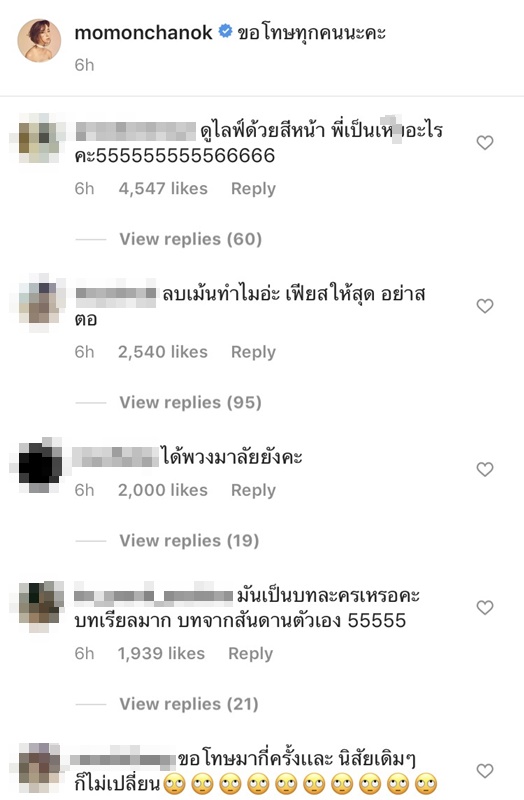
Task: View the 4,547 likes count list
Action: pos(163,189)
